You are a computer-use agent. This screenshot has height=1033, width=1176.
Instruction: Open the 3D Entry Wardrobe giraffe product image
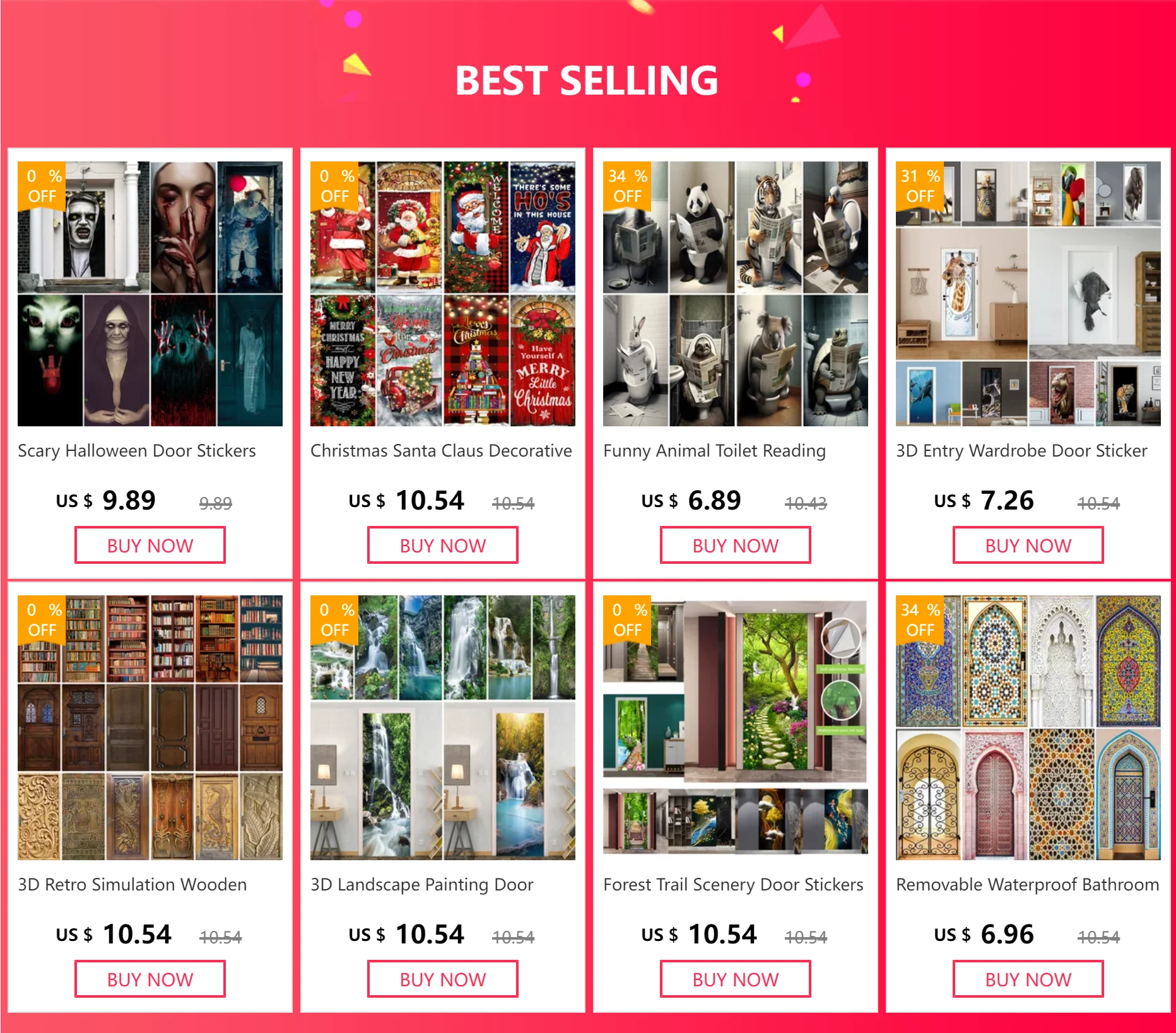coord(1028,294)
